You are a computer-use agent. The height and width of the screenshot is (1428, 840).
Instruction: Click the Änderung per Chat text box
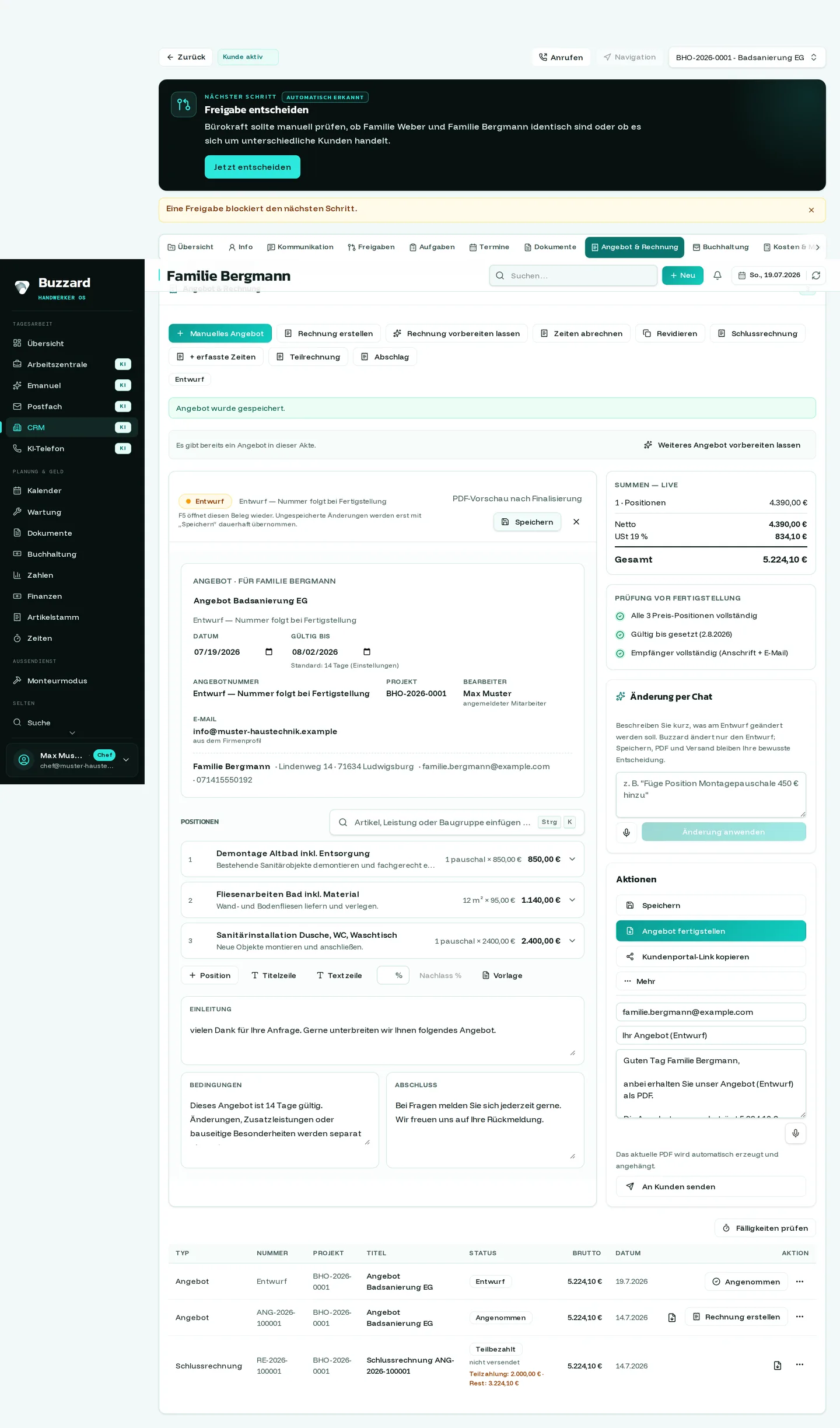(x=710, y=795)
